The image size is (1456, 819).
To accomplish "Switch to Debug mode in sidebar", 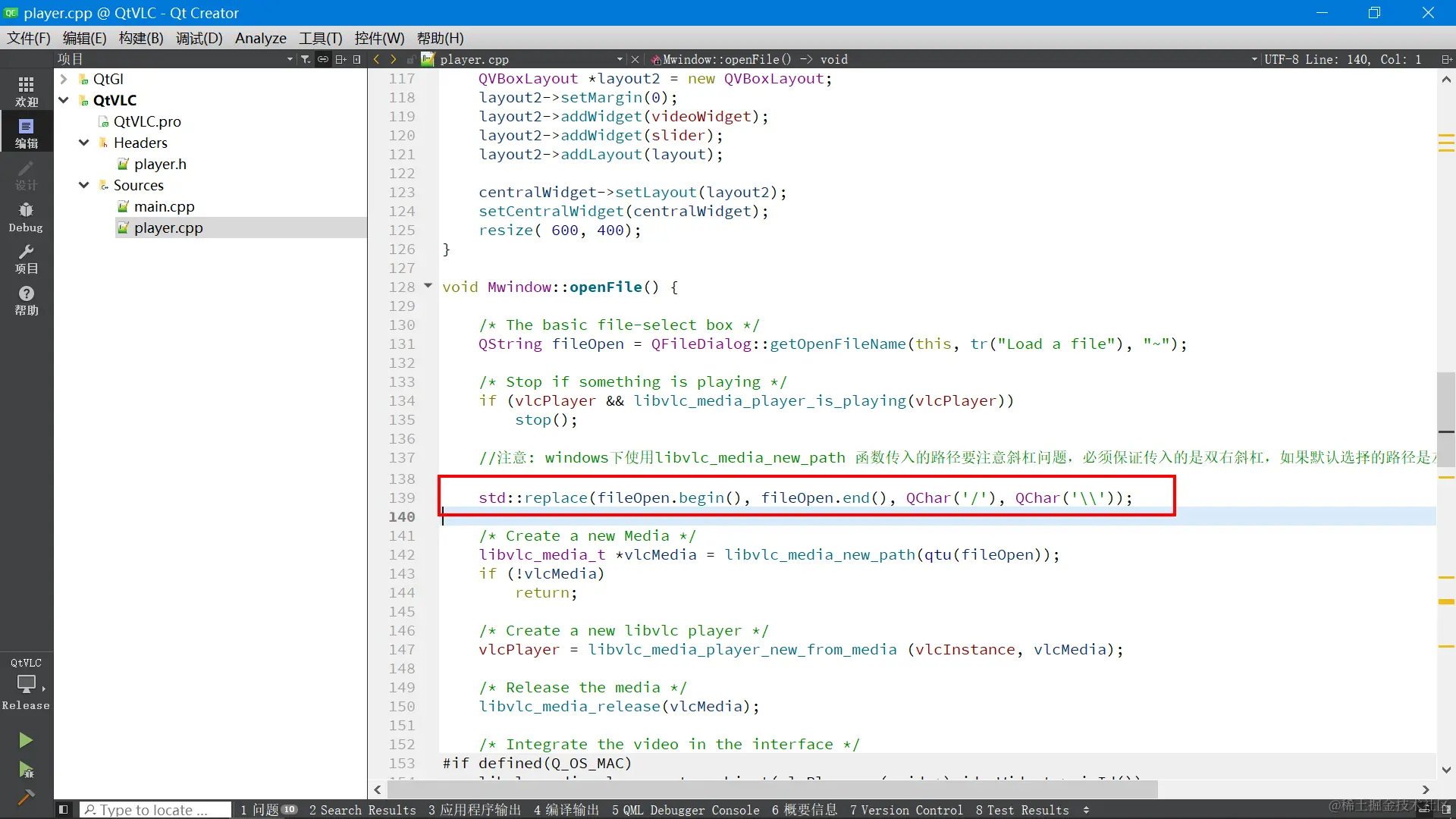I will tap(26, 217).
